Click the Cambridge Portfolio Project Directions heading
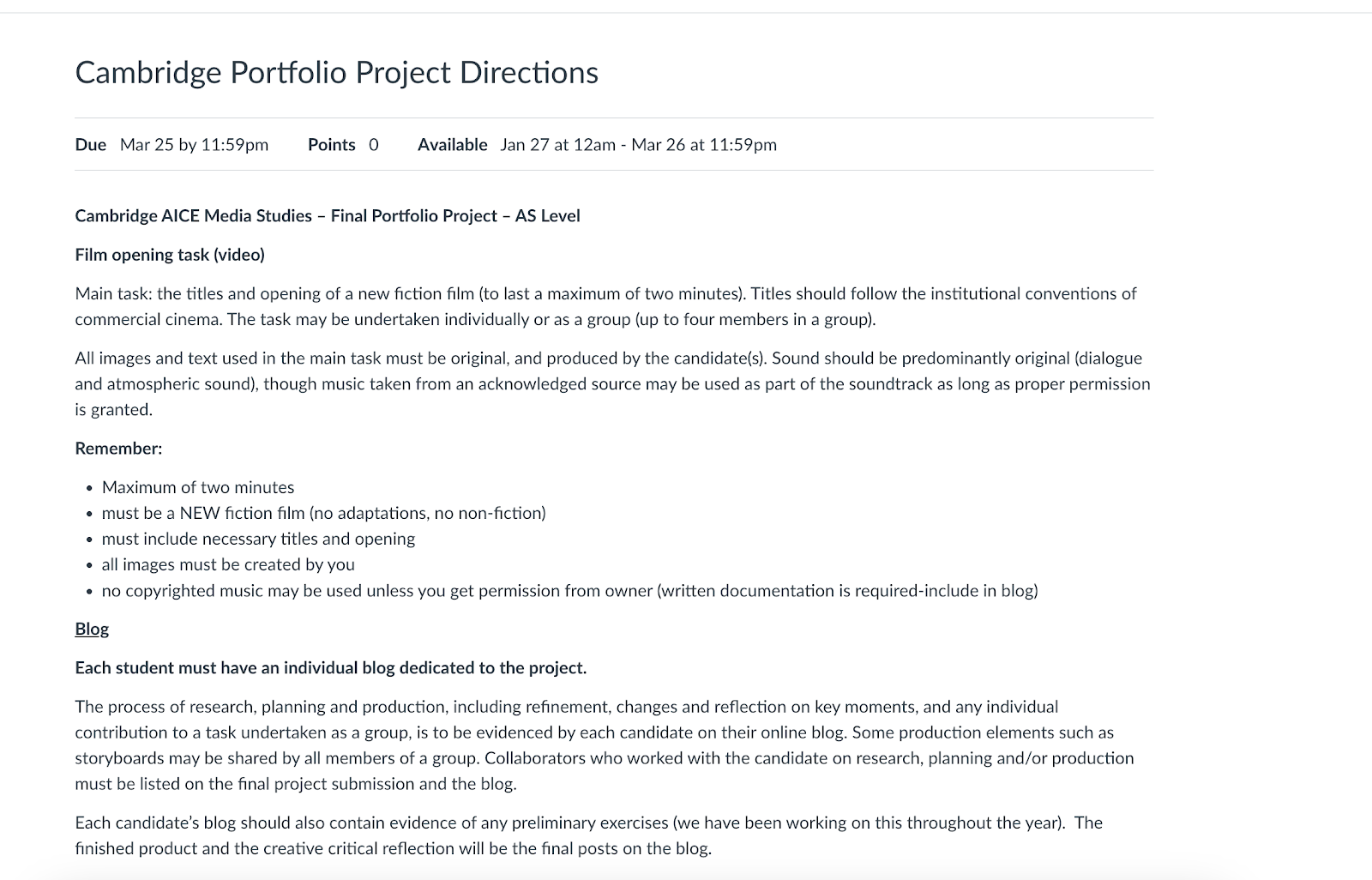The width and height of the screenshot is (1372, 880). 336,73
